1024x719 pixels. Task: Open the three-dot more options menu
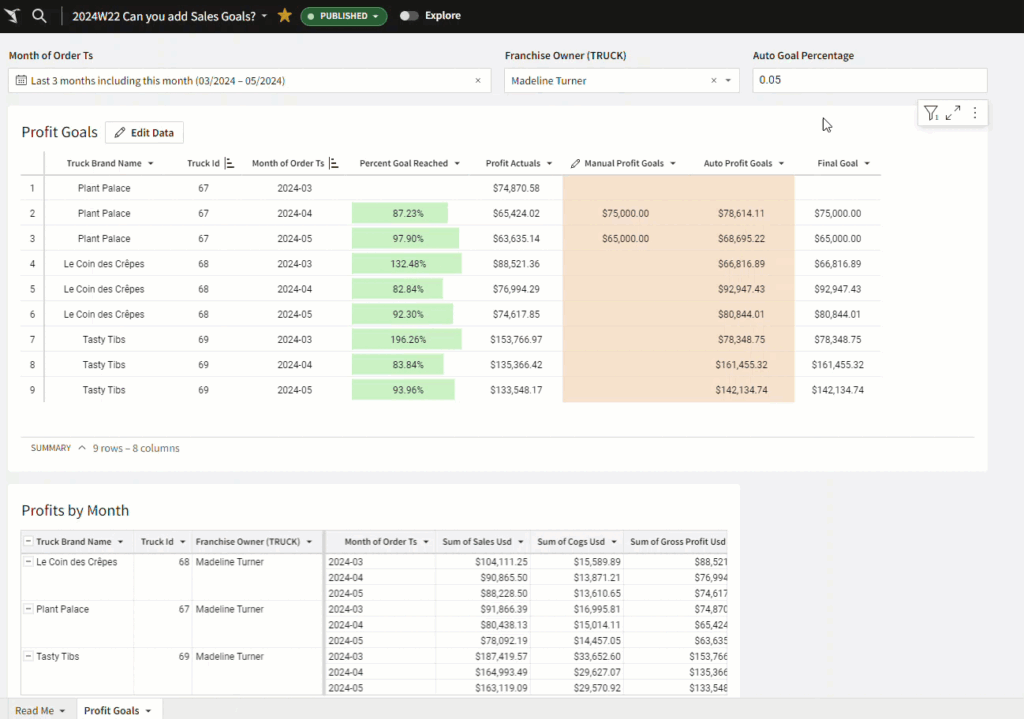point(975,113)
